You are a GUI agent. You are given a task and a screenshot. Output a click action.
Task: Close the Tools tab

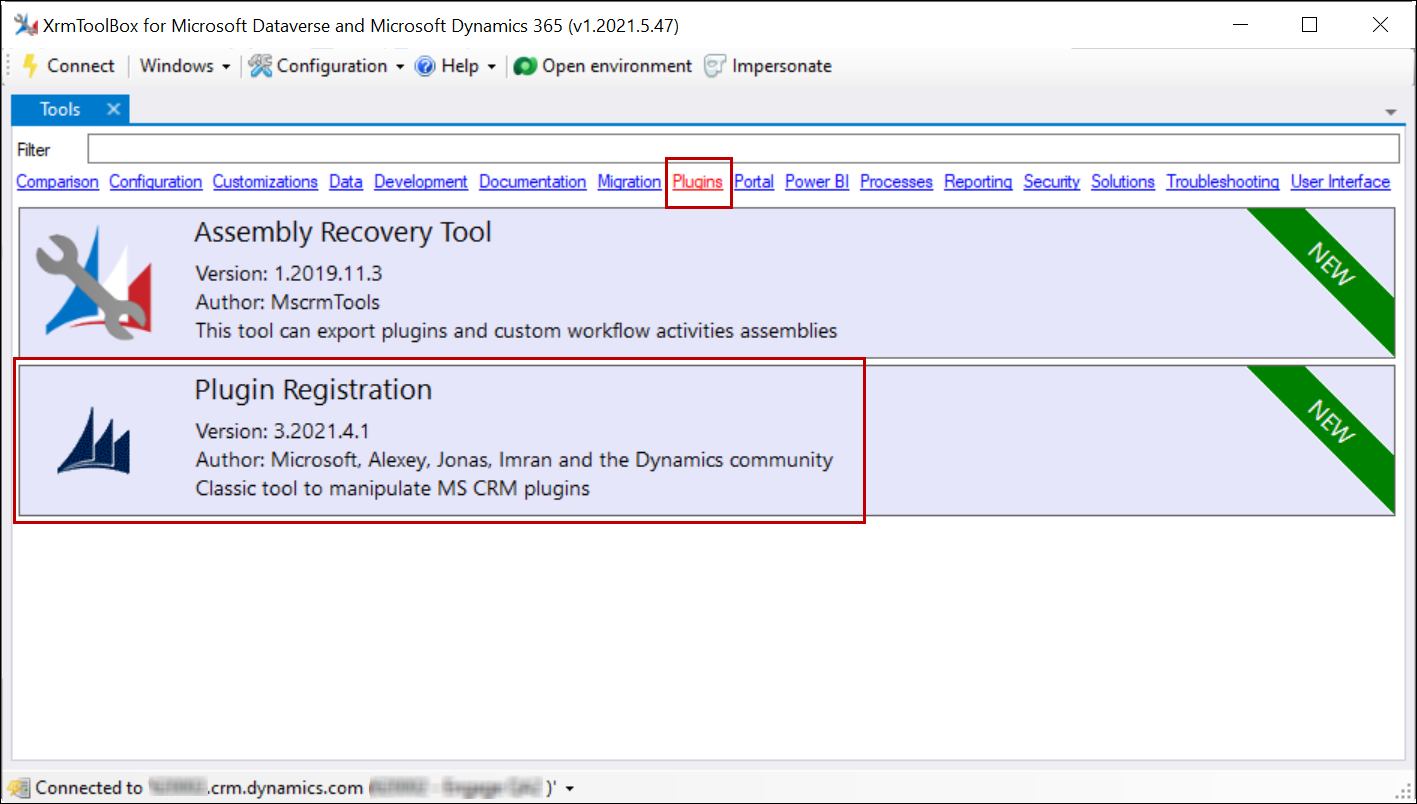coord(113,109)
